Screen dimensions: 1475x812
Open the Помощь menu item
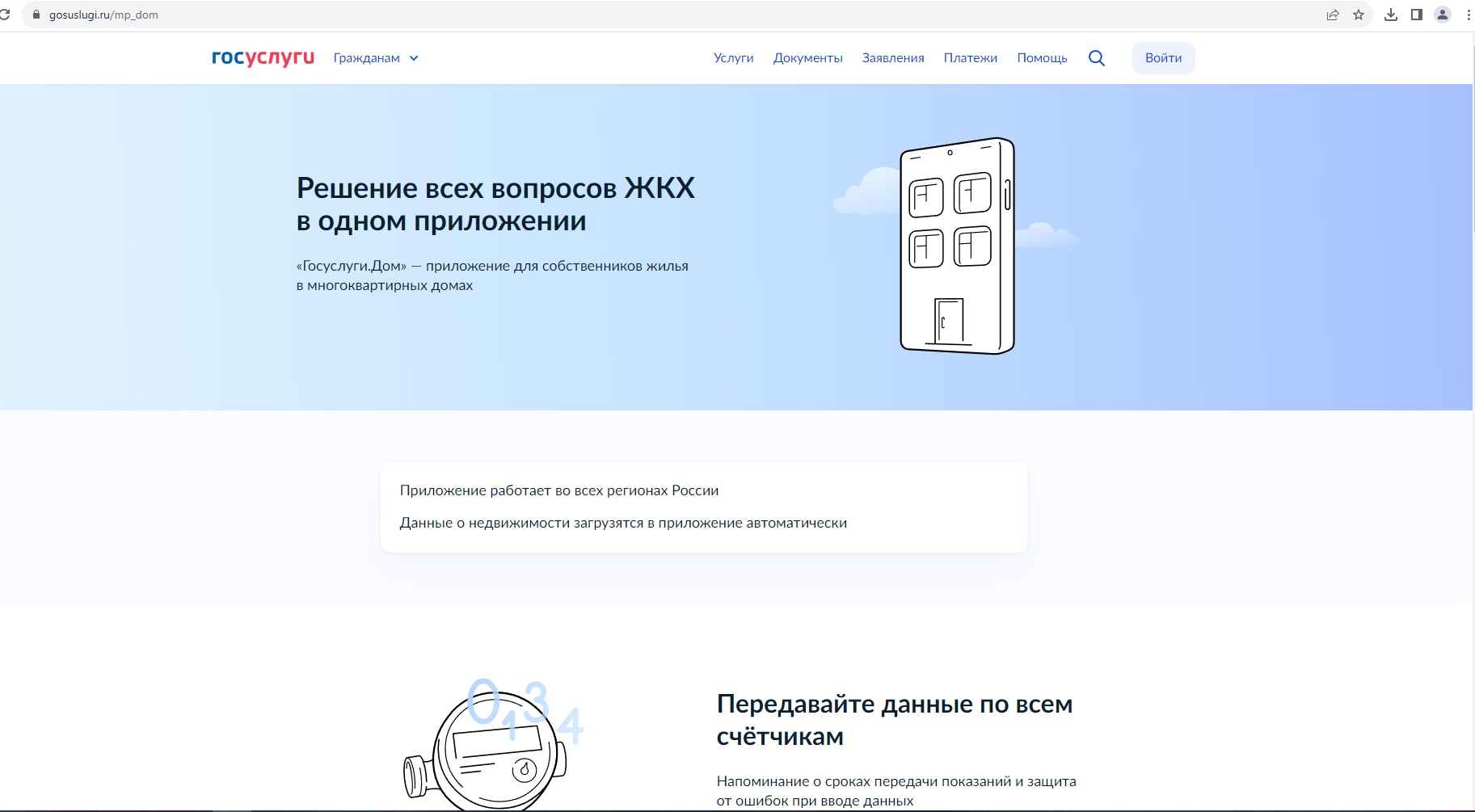pos(1043,58)
